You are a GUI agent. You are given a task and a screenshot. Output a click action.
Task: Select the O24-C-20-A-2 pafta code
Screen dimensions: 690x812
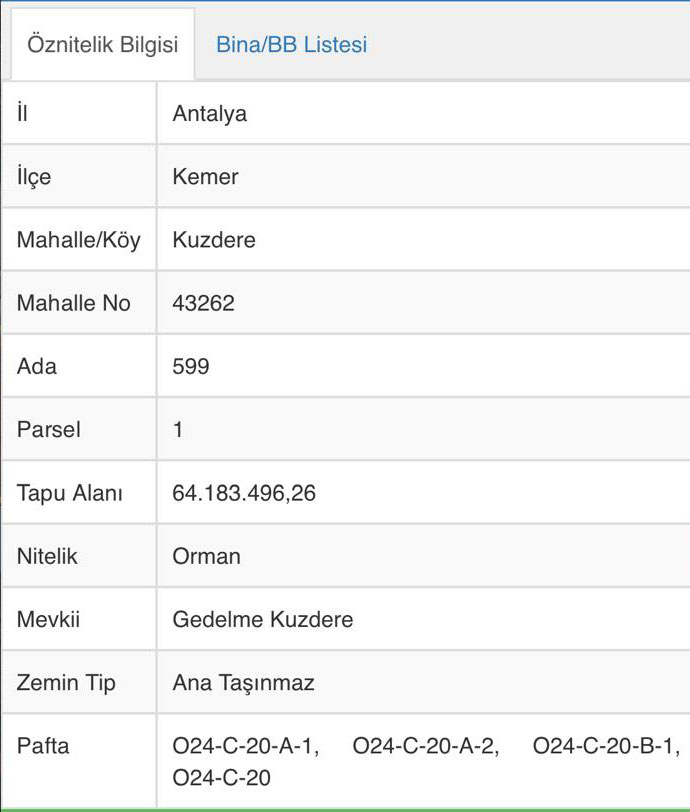tap(426, 746)
